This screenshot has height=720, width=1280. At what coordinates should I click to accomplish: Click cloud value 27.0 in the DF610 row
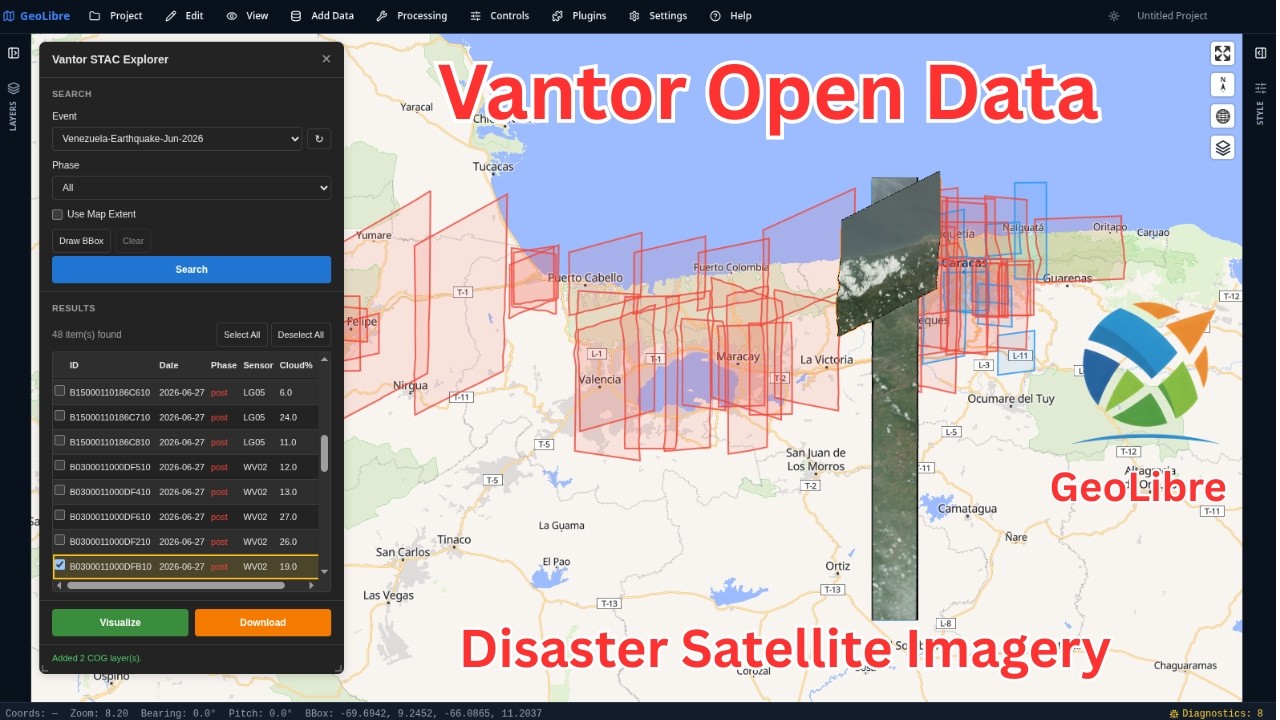[x=286, y=517]
